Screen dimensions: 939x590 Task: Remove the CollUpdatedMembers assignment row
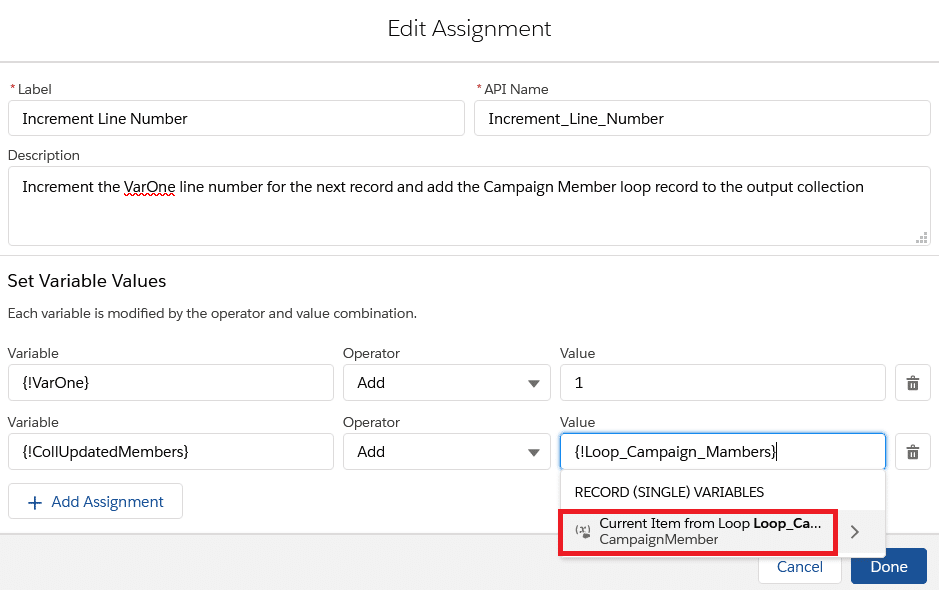[912, 451]
